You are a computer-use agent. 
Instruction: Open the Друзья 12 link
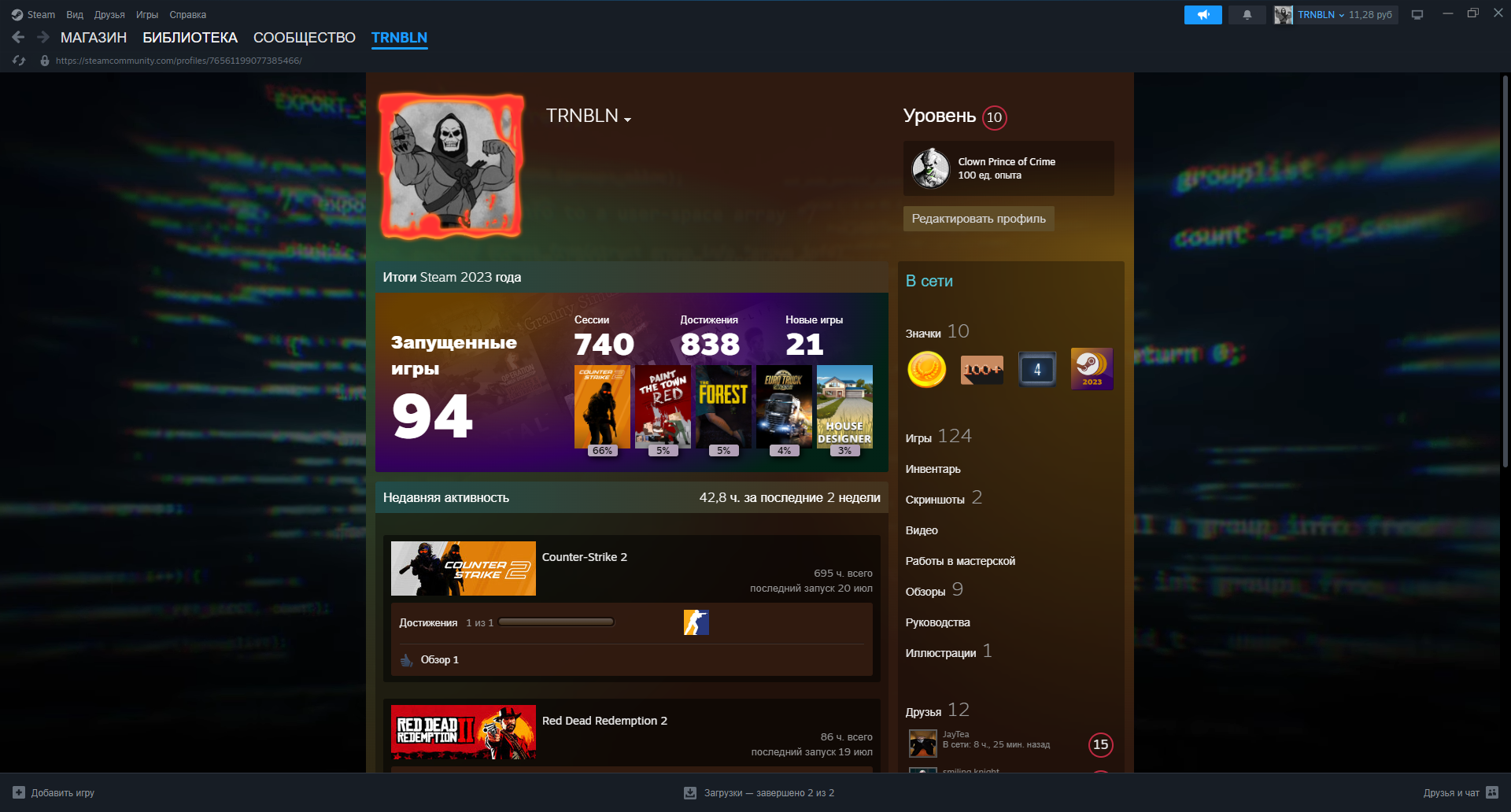coord(937,710)
